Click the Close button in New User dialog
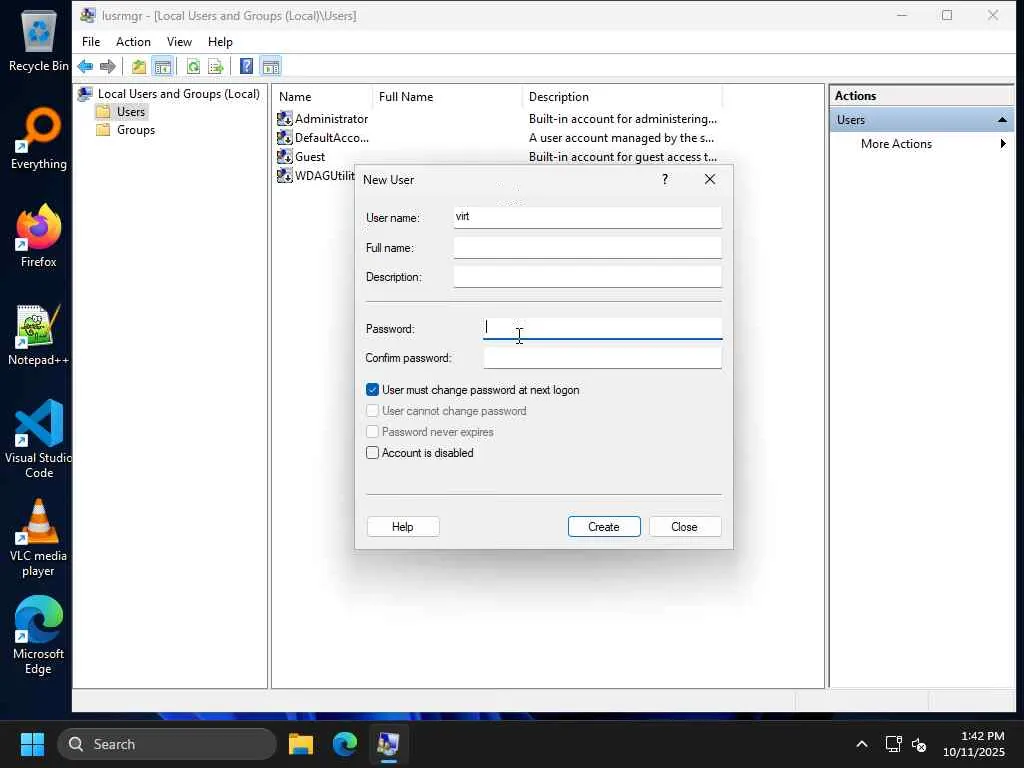This screenshot has width=1024, height=768. point(684,526)
